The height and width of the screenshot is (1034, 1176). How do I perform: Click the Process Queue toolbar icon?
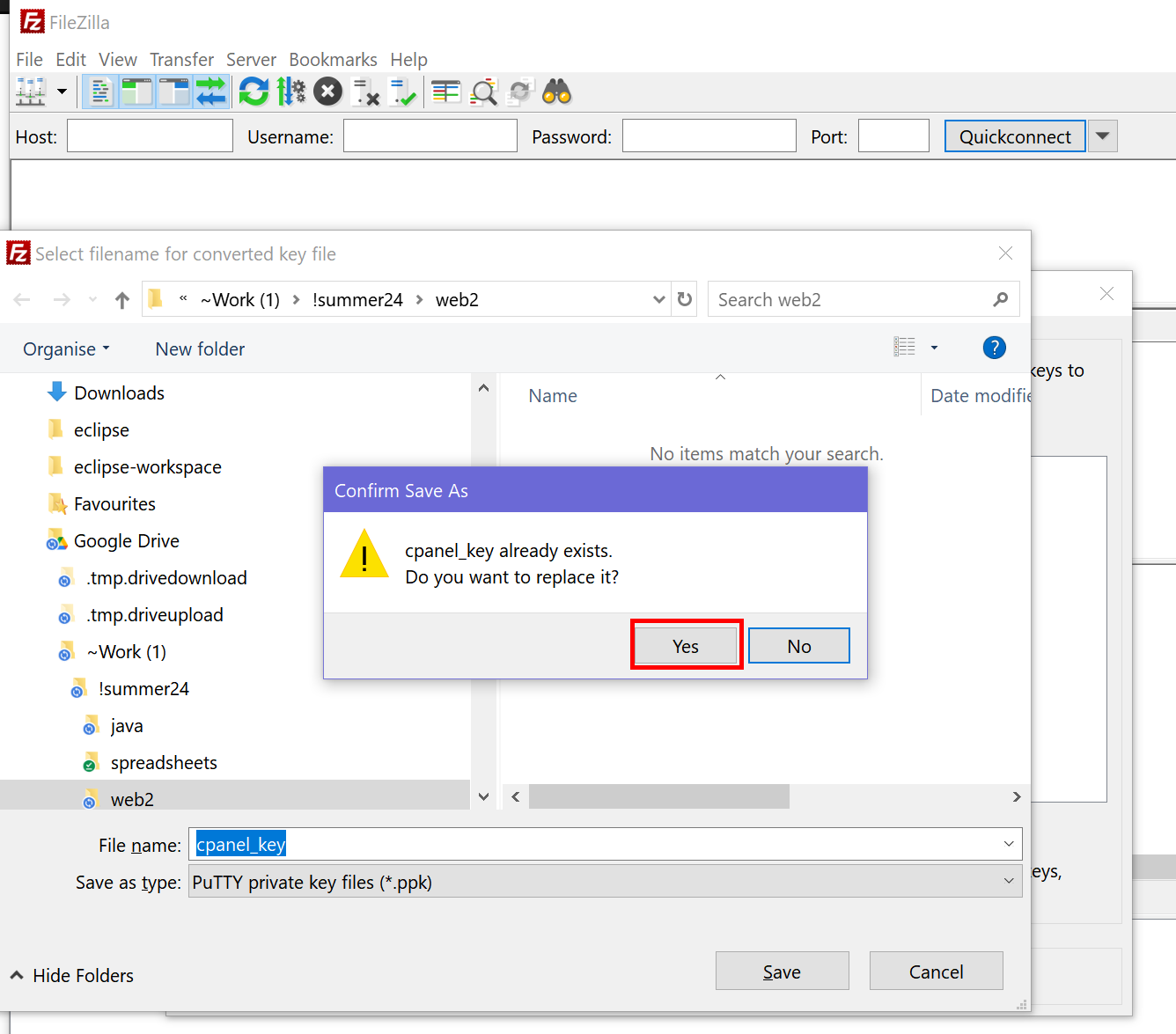point(291,92)
